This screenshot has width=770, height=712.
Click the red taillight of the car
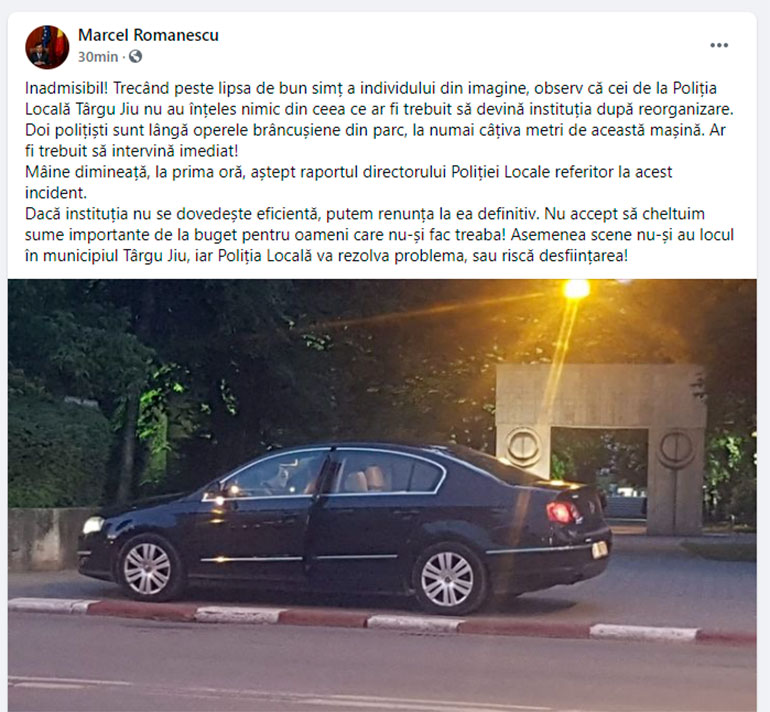click(564, 512)
